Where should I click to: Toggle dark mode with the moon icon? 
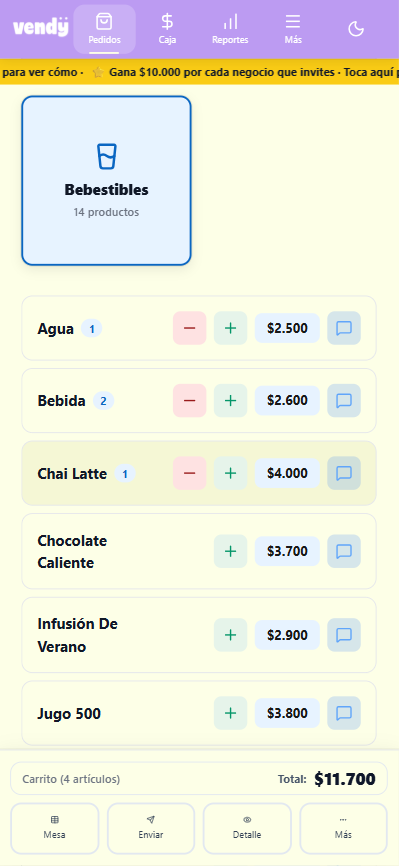click(356, 29)
